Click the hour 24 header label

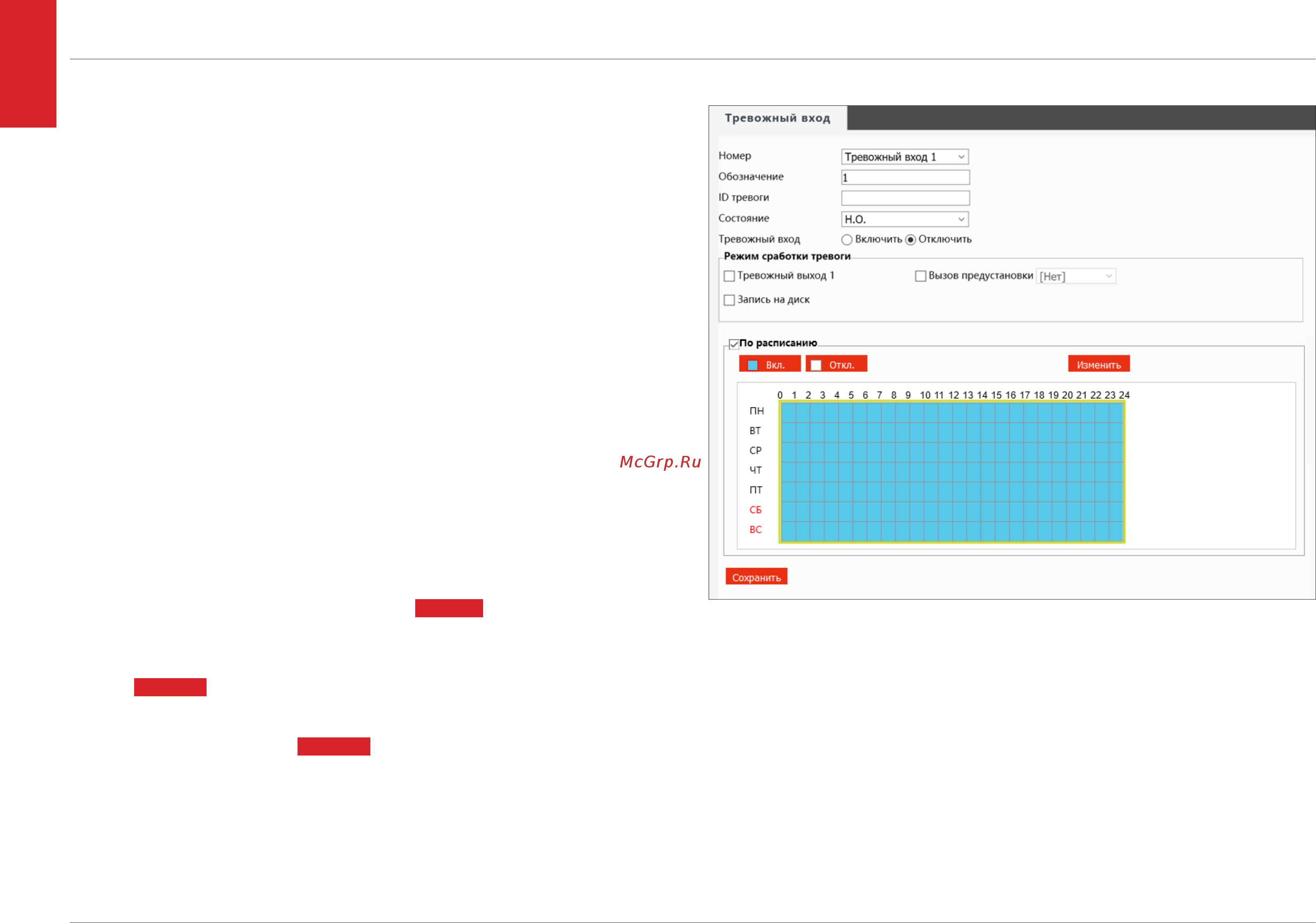coord(1124,395)
